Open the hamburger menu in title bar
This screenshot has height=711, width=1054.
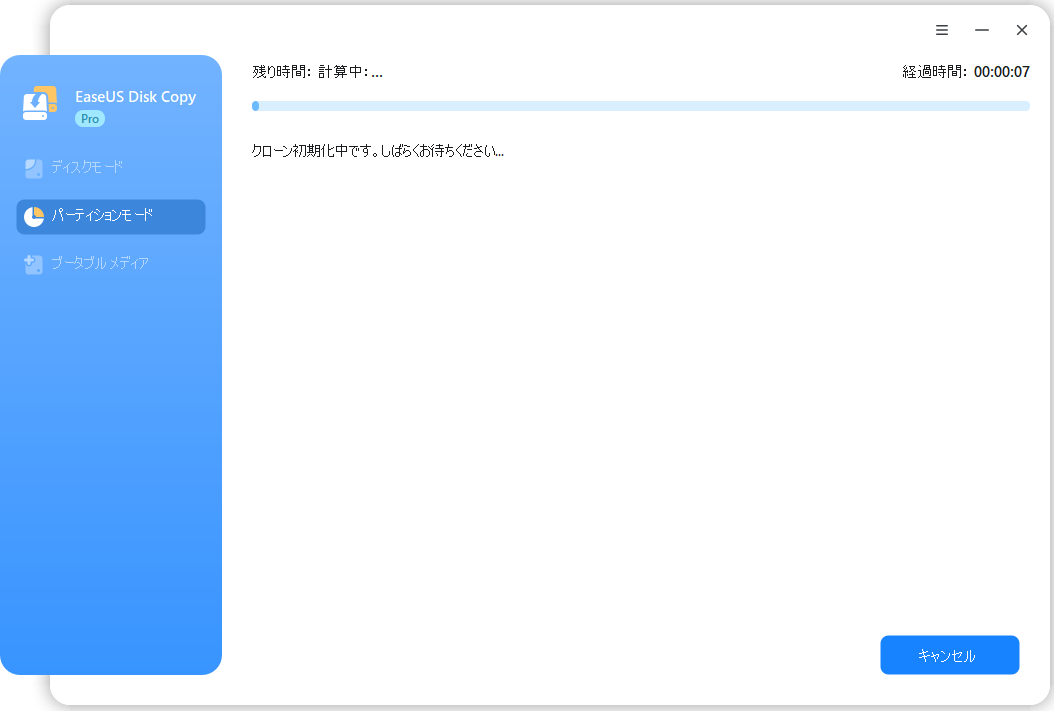click(942, 30)
